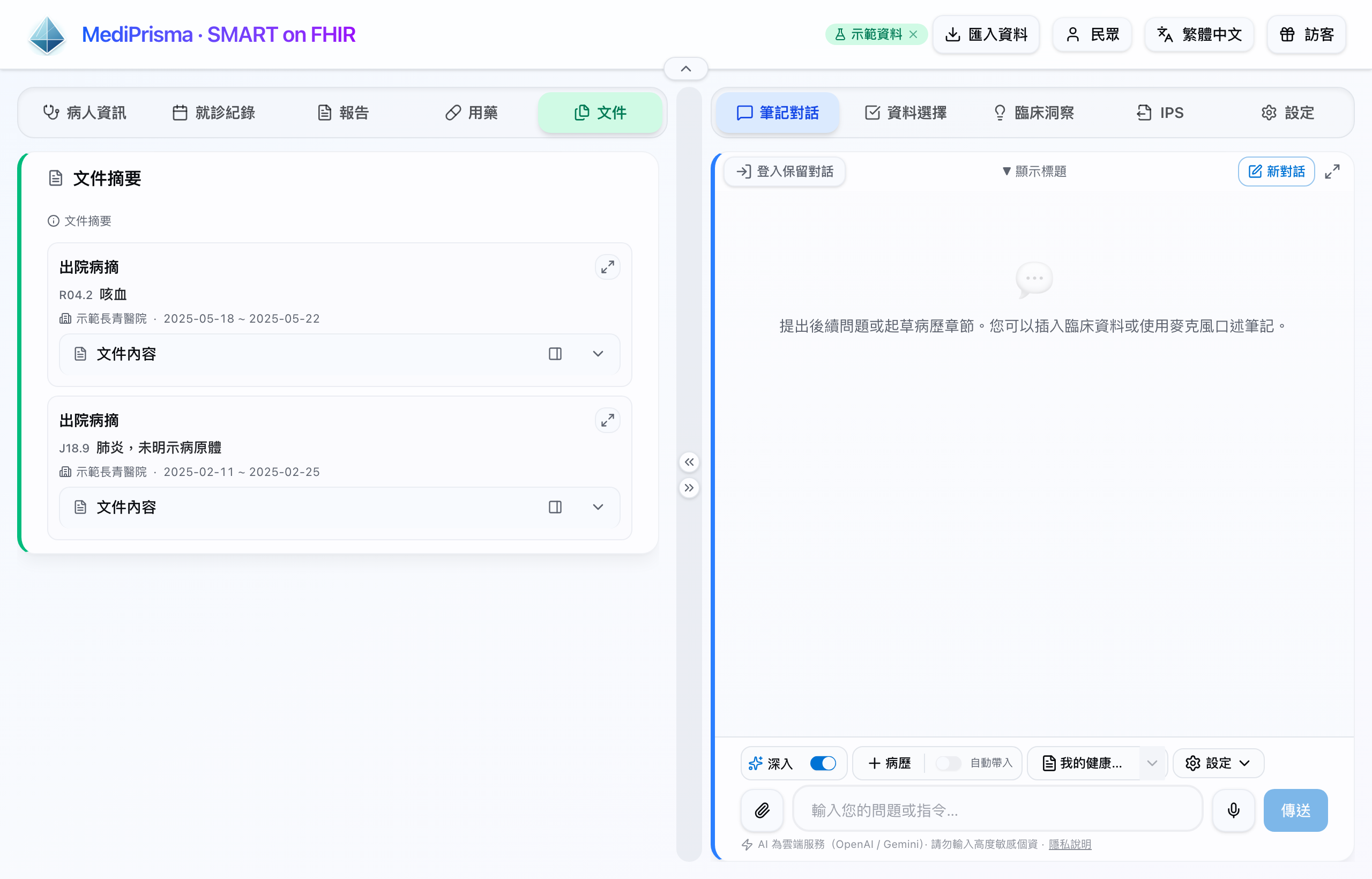1372x879 pixels.
Task: View the IPS tab
Action: 1160,113
